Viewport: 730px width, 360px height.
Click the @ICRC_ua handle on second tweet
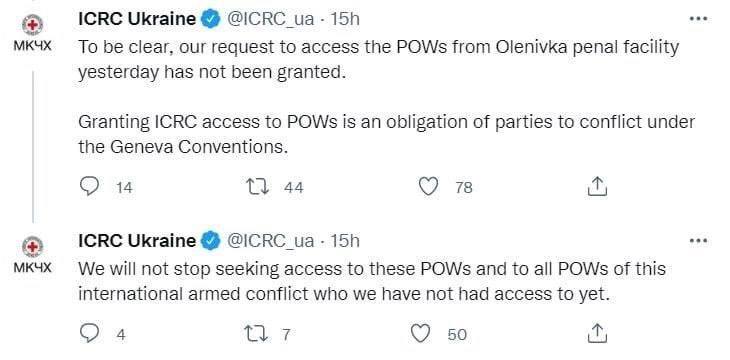coord(270,241)
